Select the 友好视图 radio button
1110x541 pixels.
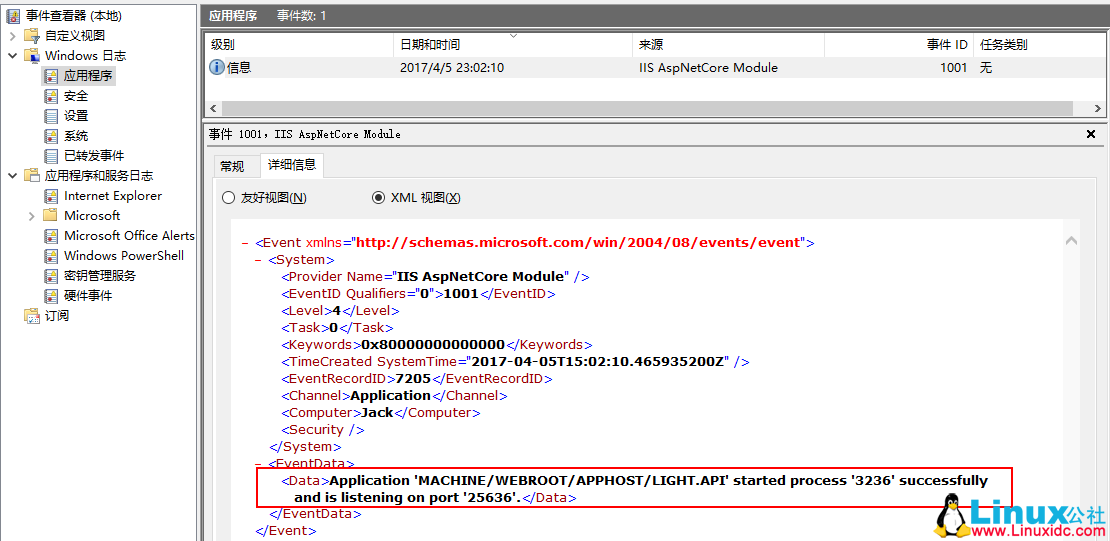point(228,198)
